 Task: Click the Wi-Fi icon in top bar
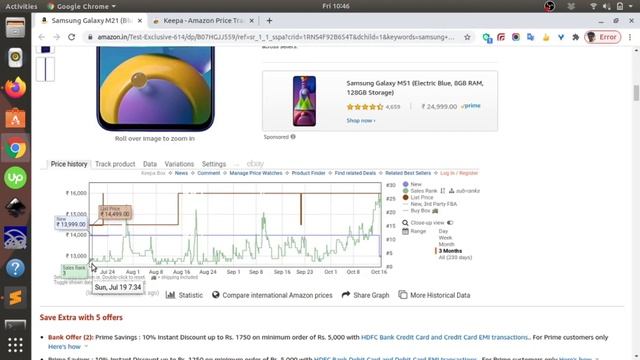pyautogui.click(x=593, y=6)
